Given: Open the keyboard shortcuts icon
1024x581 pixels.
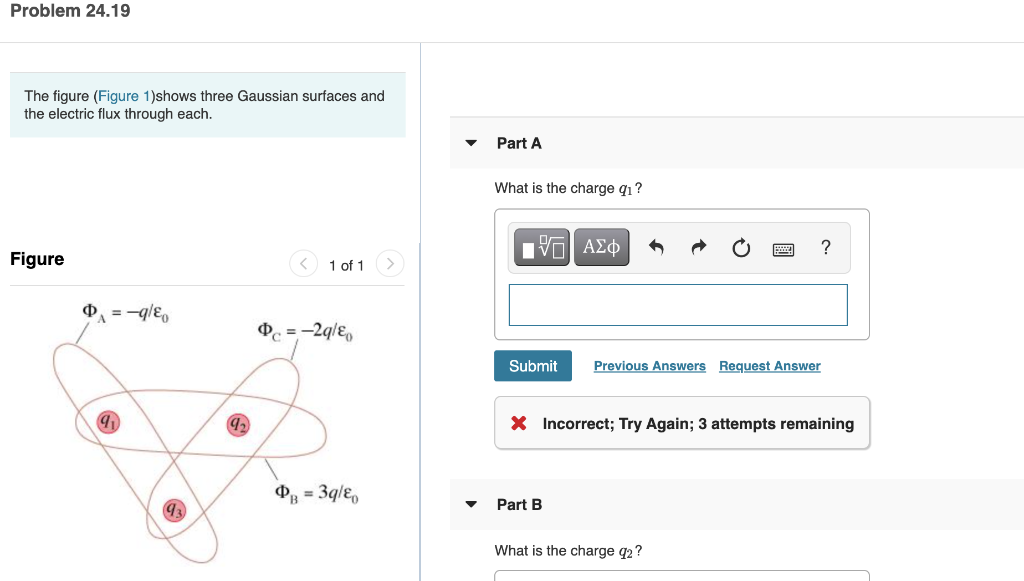Looking at the screenshot, I should pos(783,248).
